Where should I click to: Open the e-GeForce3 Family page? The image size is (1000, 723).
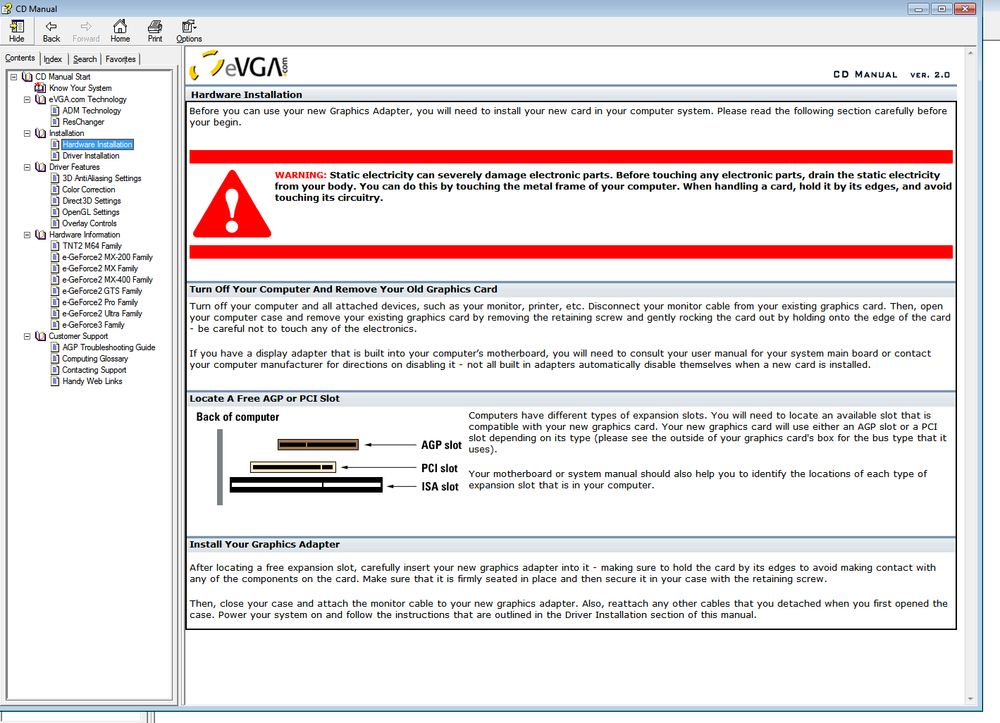(93, 324)
